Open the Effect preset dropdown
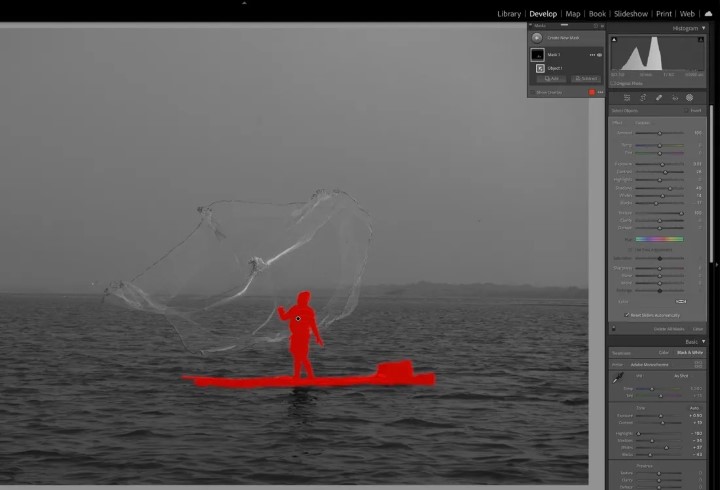The height and width of the screenshot is (490, 720). tap(643, 123)
